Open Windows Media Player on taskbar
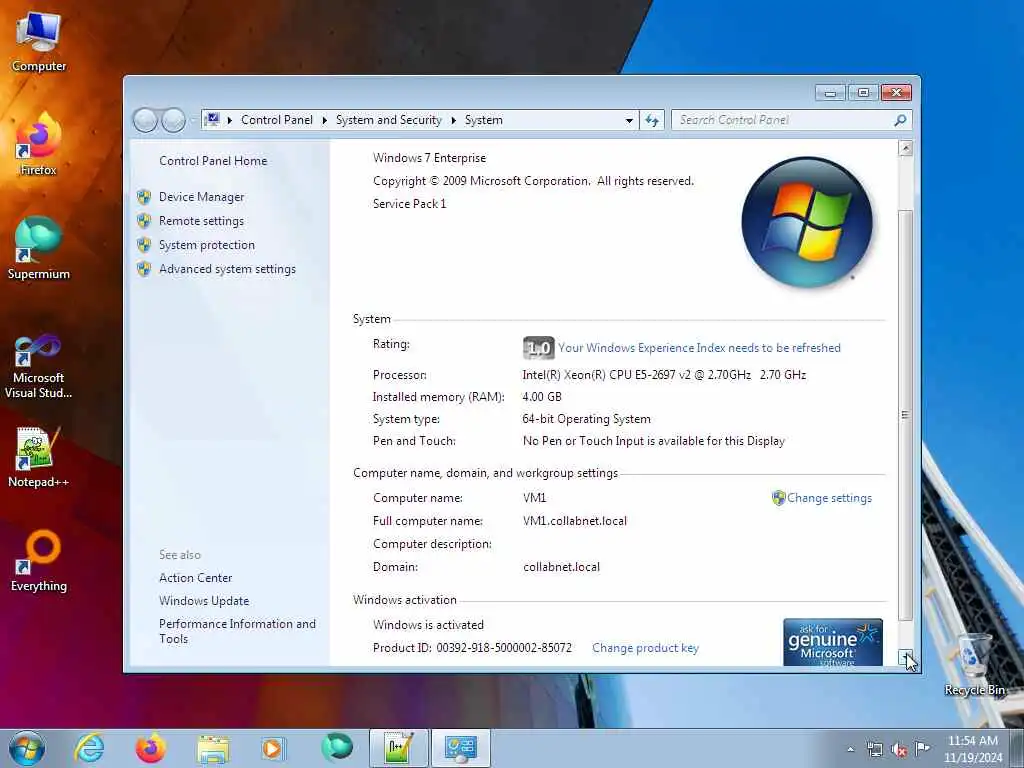This screenshot has height=768, width=1024. (273, 748)
